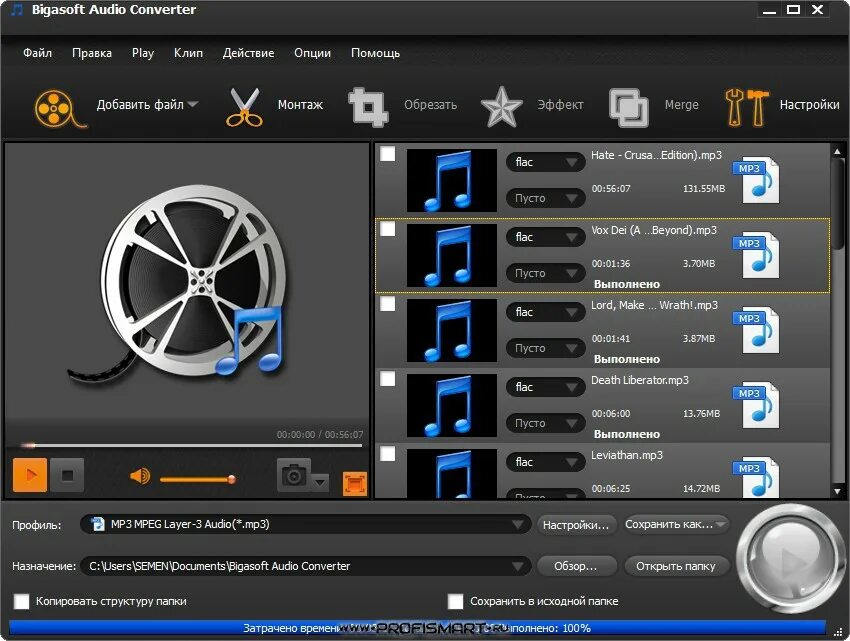
Task: Click MP3 file icon for Death Liberator track
Action: 756,405
